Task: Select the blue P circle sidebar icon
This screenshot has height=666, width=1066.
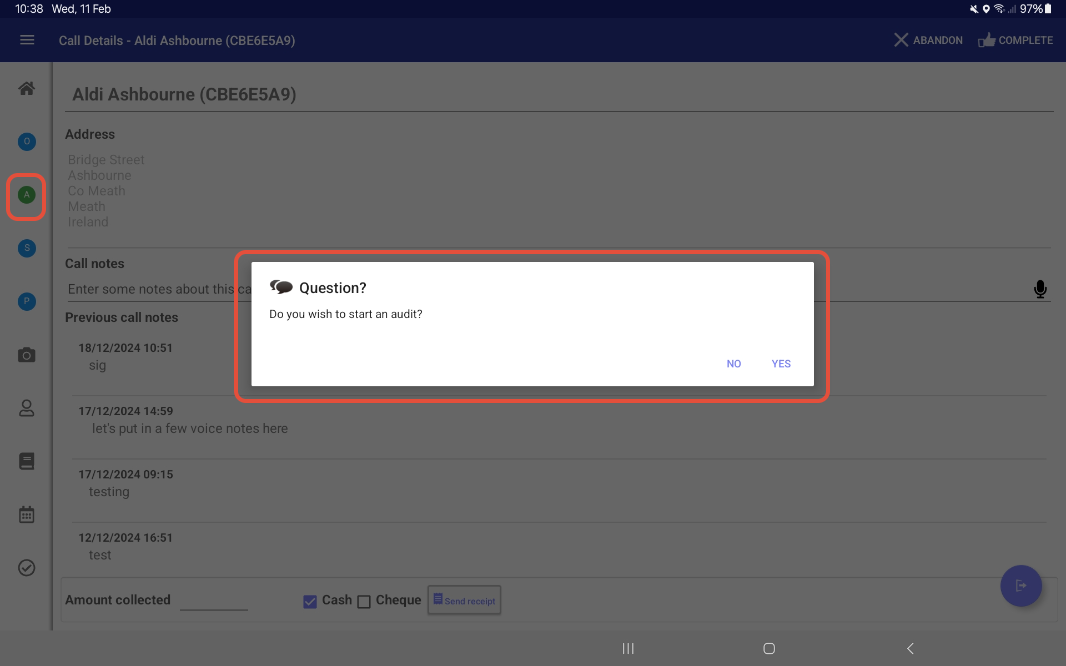Action: [27, 301]
